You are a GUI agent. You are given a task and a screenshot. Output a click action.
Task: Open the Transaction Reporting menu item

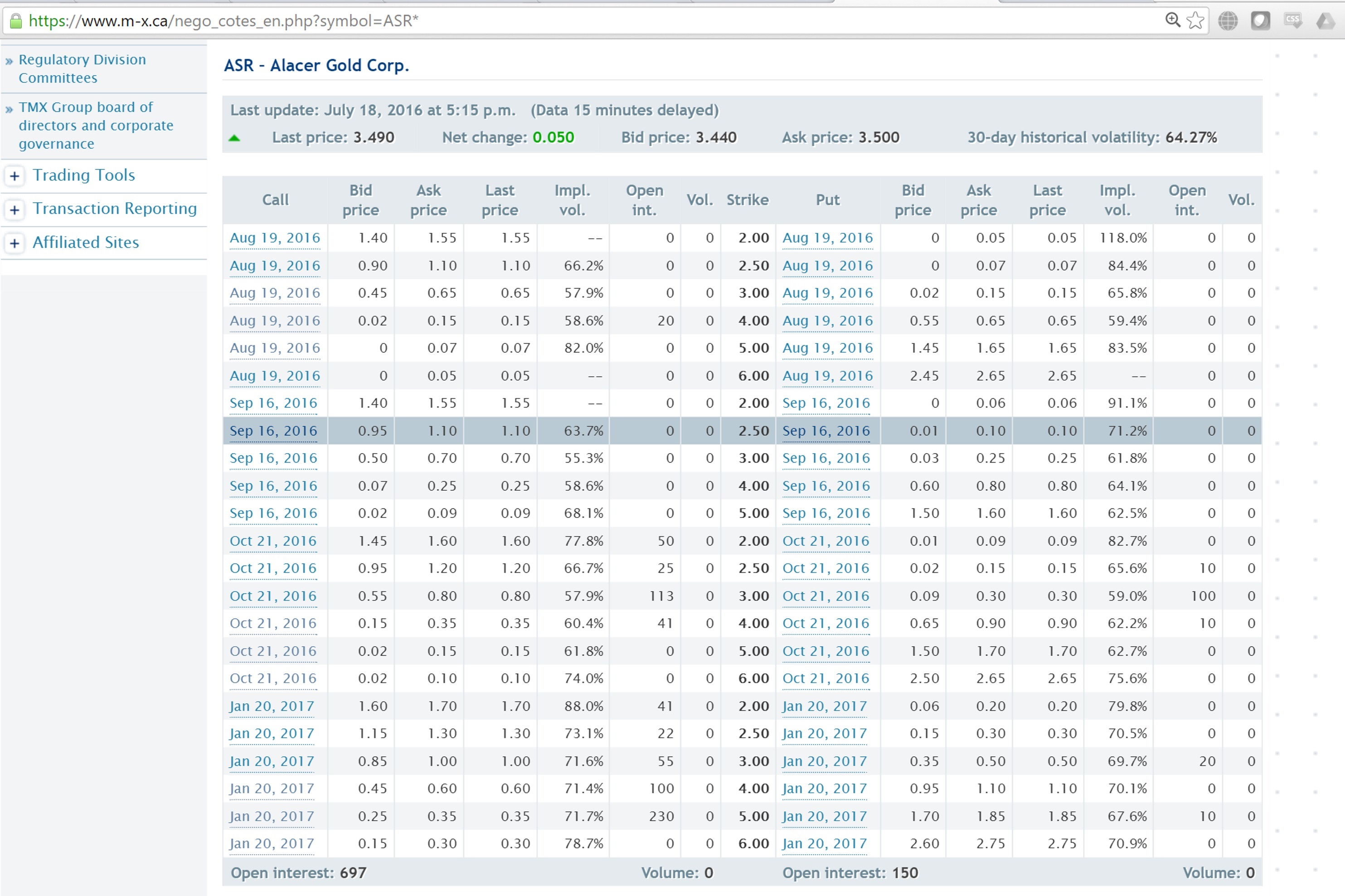114,208
